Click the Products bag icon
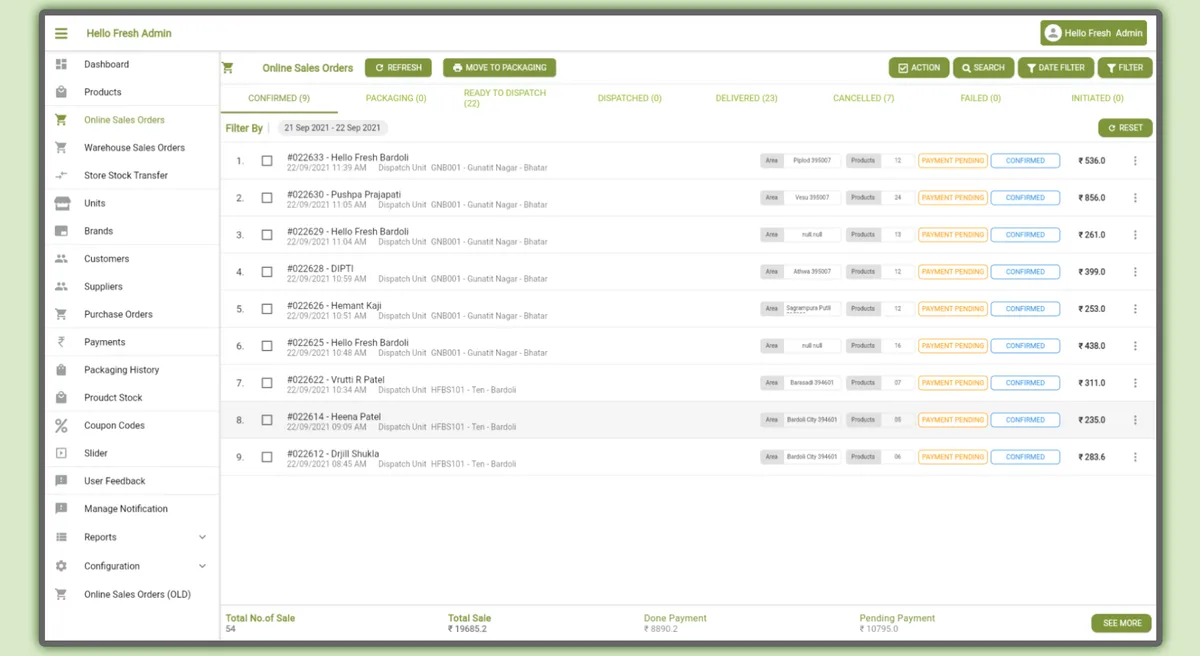Image resolution: width=1200 pixels, height=656 pixels. tap(61, 92)
